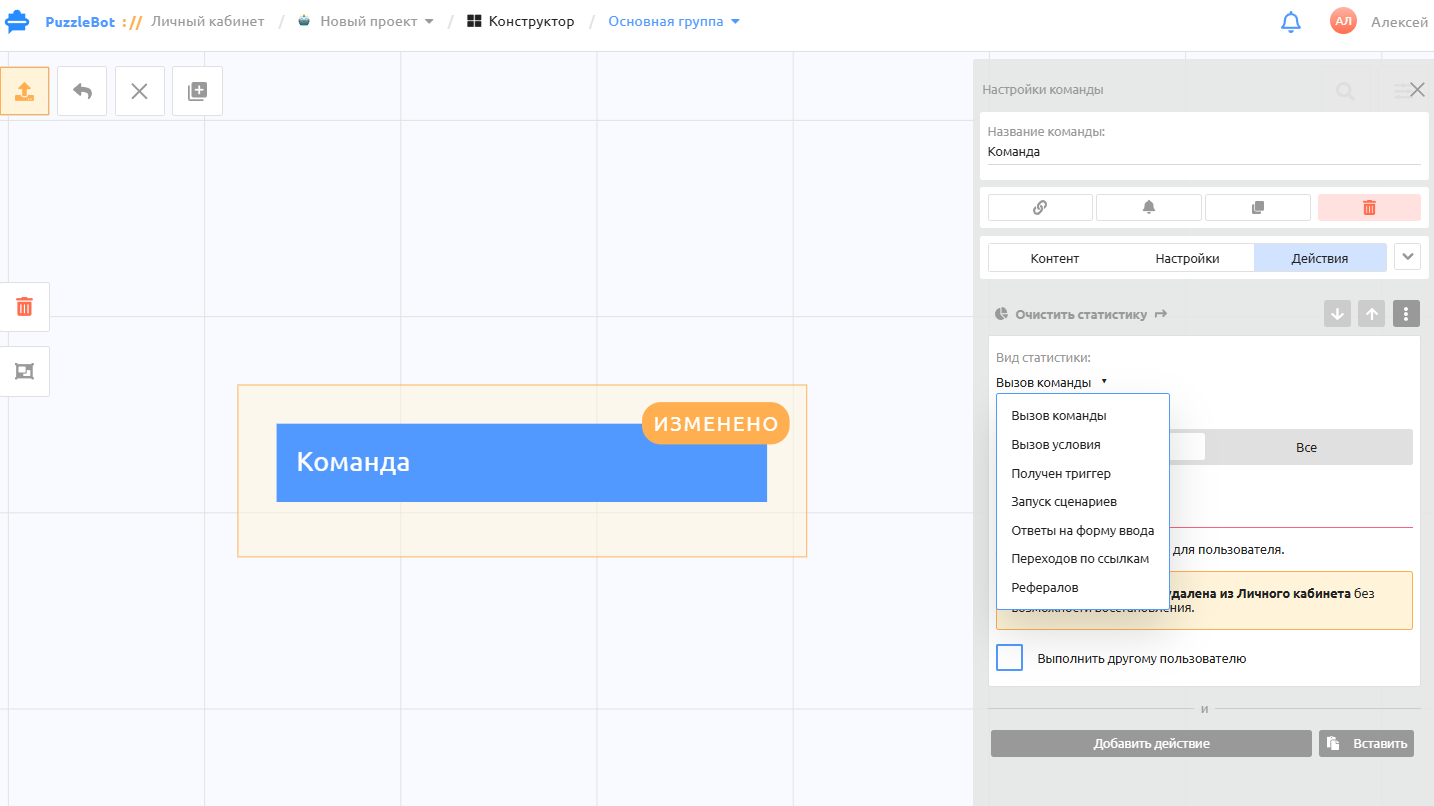Check 'Выполнить другому пользователю' checkbox

(1010, 658)
